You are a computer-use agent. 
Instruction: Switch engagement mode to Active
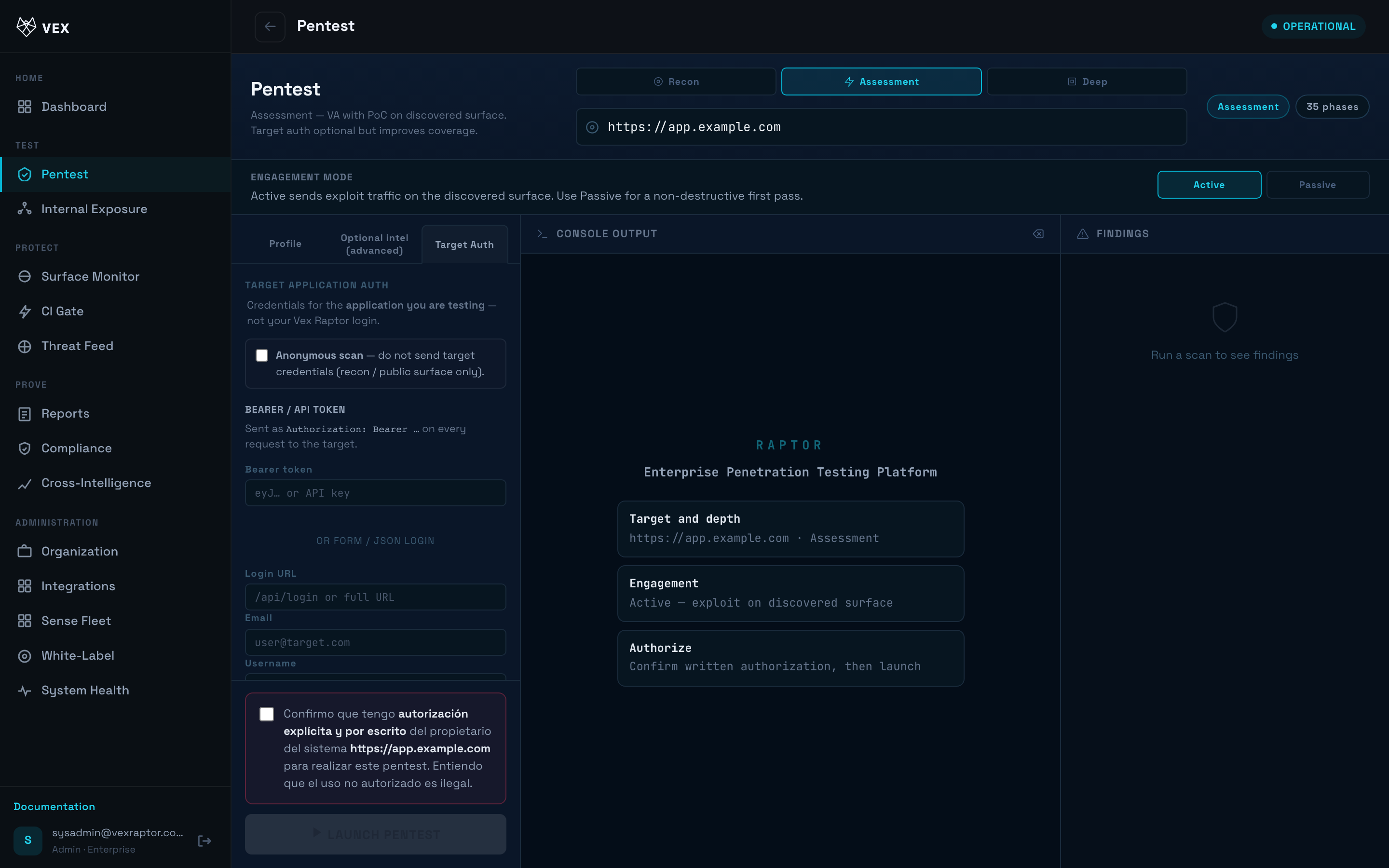(x=1209, y=185)
